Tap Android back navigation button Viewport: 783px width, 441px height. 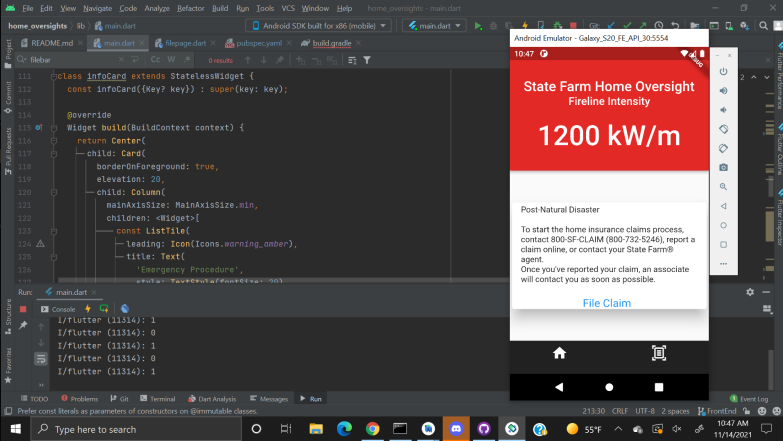(x=559, y=387)
